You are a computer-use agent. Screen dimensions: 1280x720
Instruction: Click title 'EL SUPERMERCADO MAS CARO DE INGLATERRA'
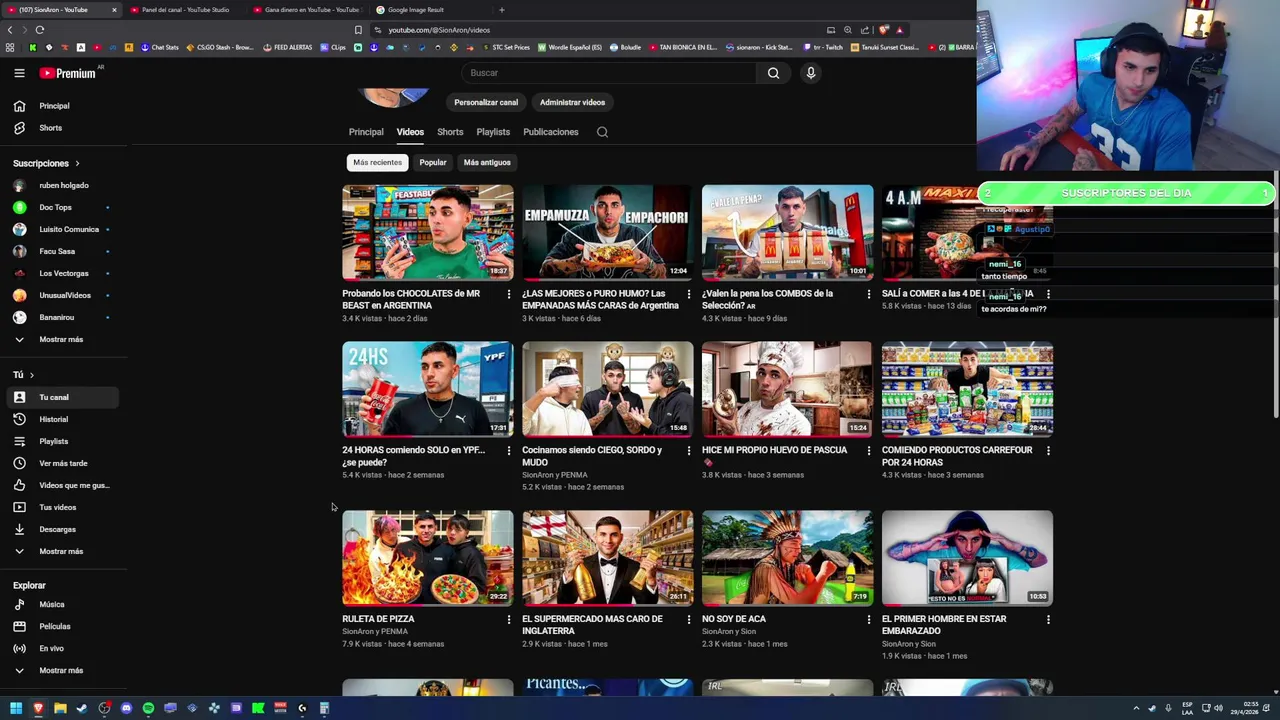coord(592,625)
